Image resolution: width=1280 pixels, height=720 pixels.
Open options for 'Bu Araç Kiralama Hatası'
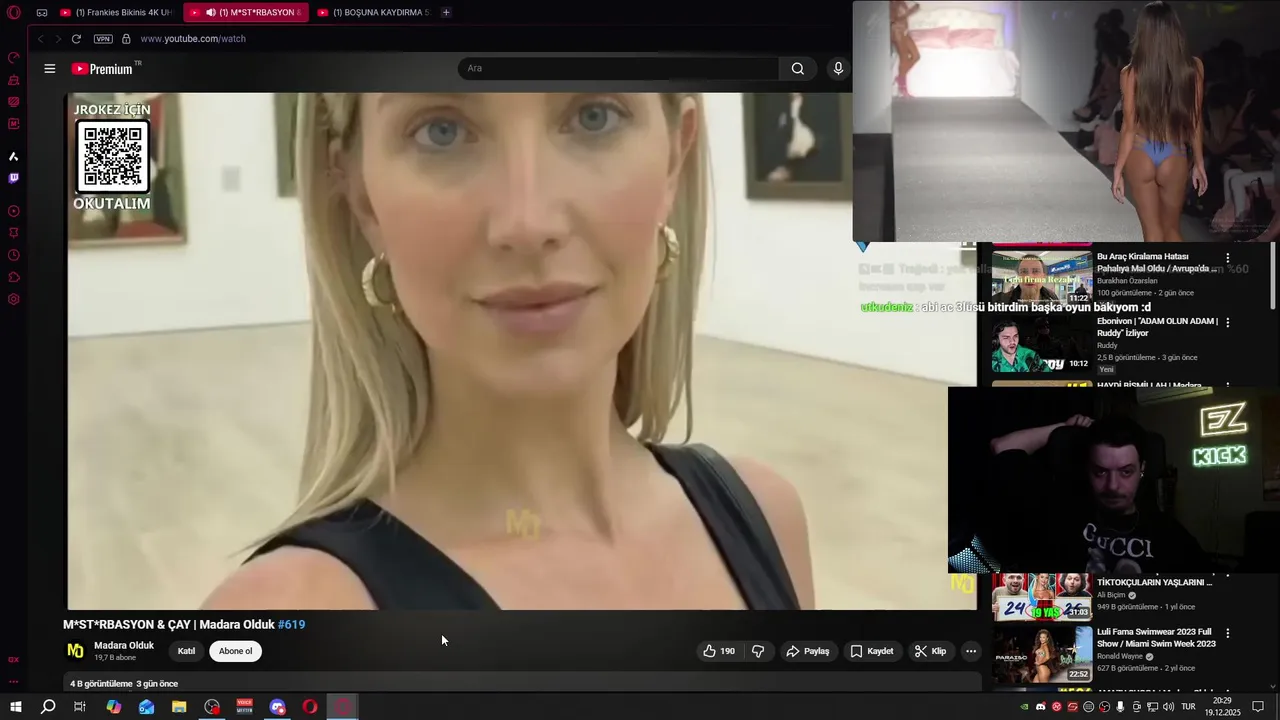[x=1228, y=258]
